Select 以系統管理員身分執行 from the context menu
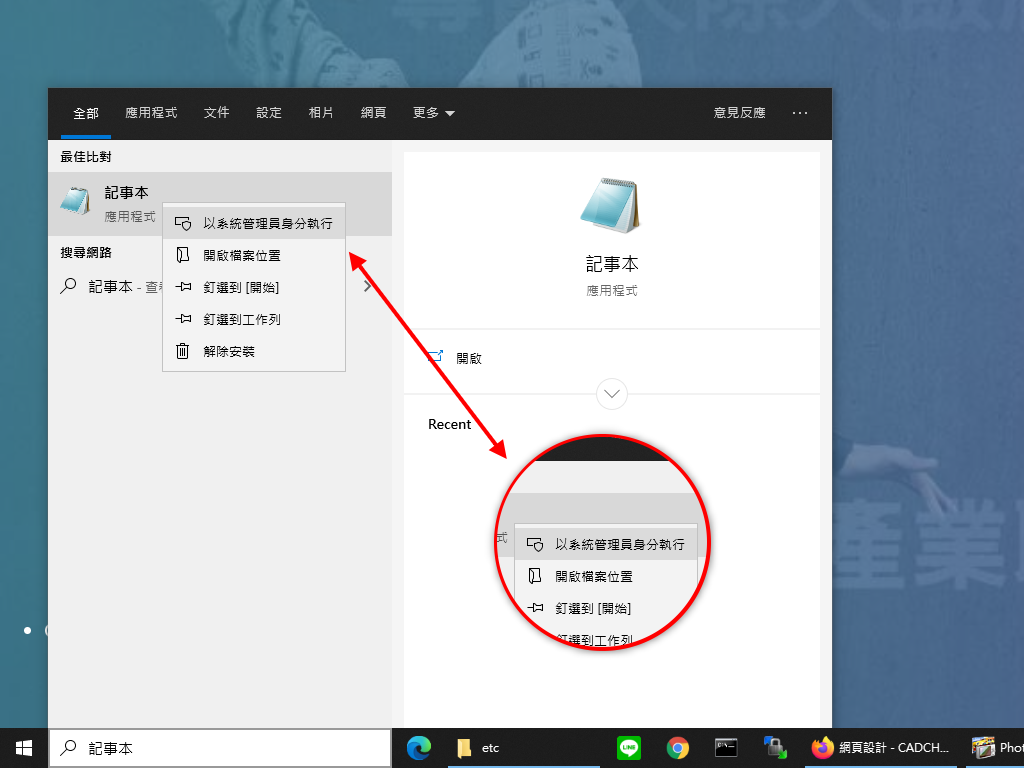The height and width of the screenshot is (768, 1024). pyautogui.click(x=267, y=224)
